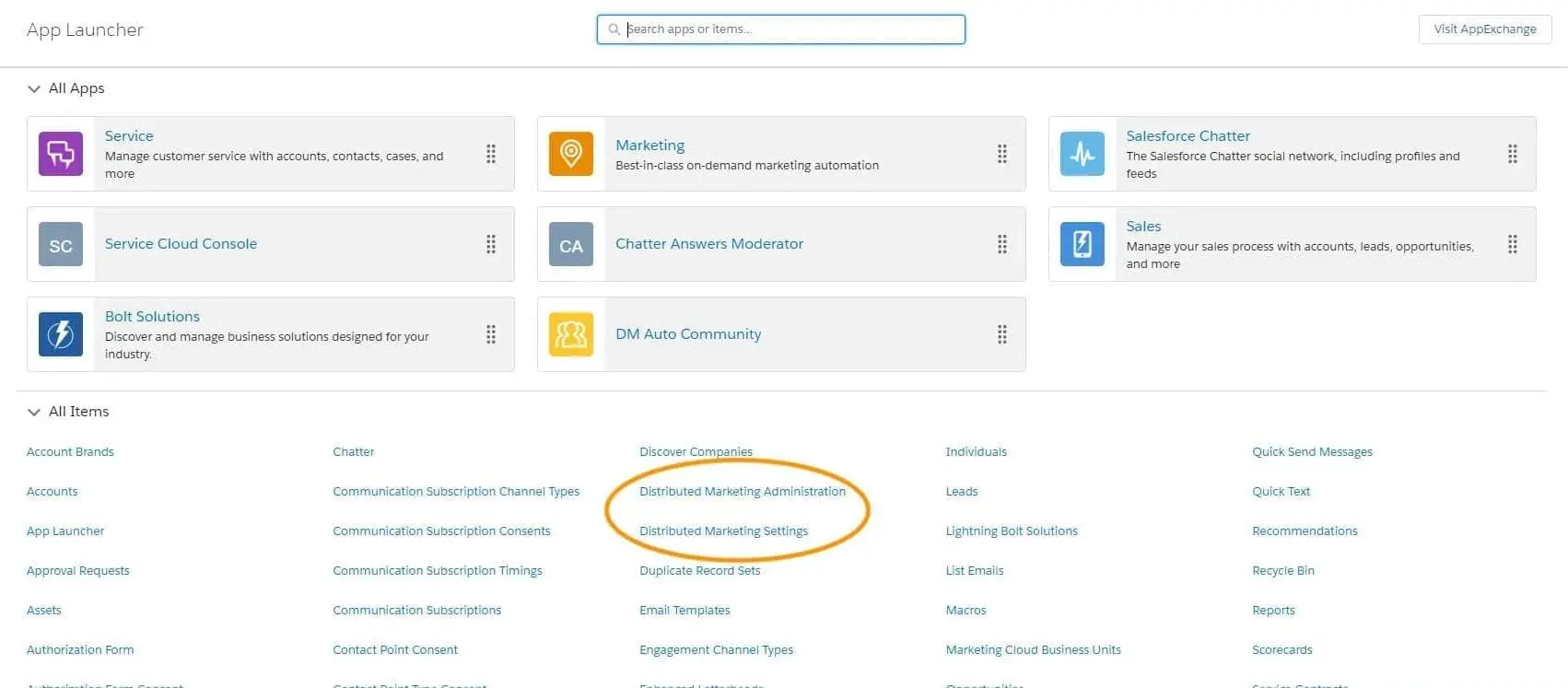Grab the drag handle on Service tile
Viewport: 1568px width, 688px height.
(x=491, y=154)
